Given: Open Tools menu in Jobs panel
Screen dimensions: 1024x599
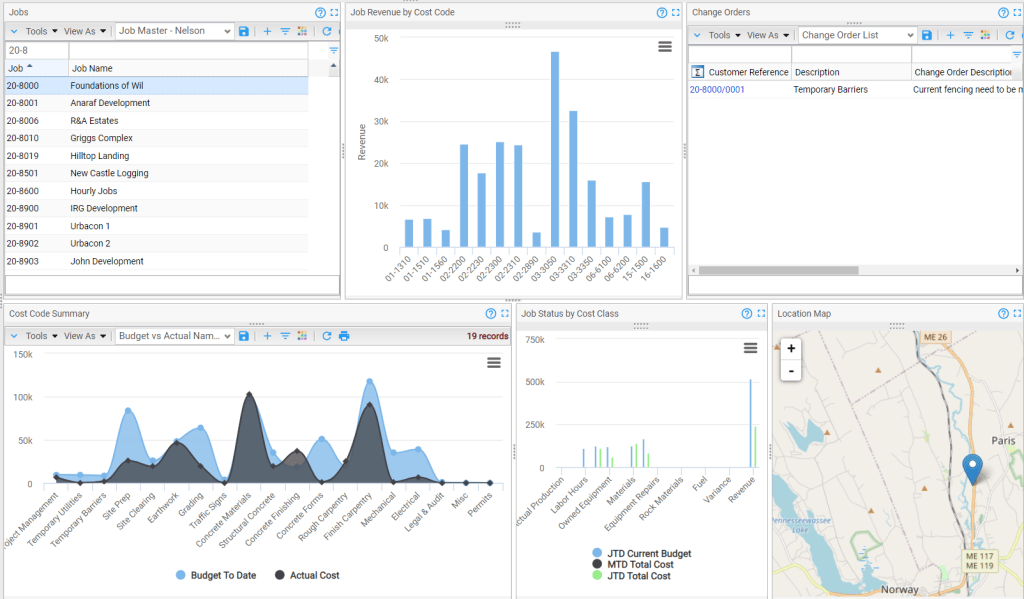Looking at the screenshot, I should click(x=41, y=32).
